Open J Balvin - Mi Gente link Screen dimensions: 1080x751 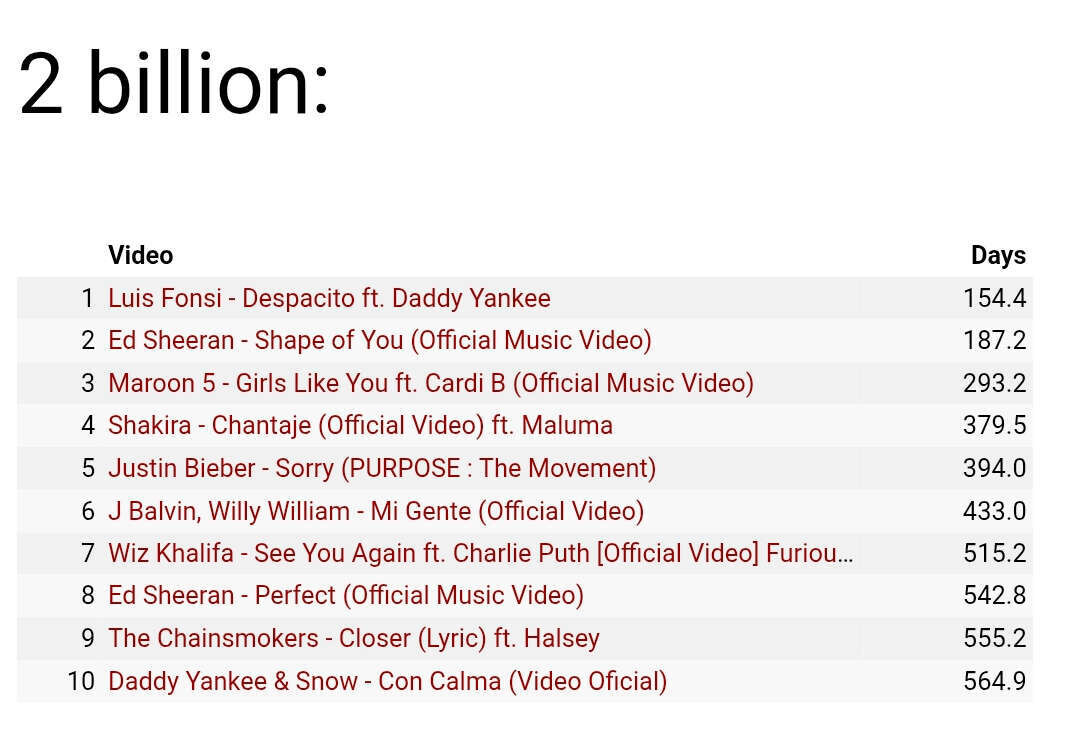coord(376,511)
